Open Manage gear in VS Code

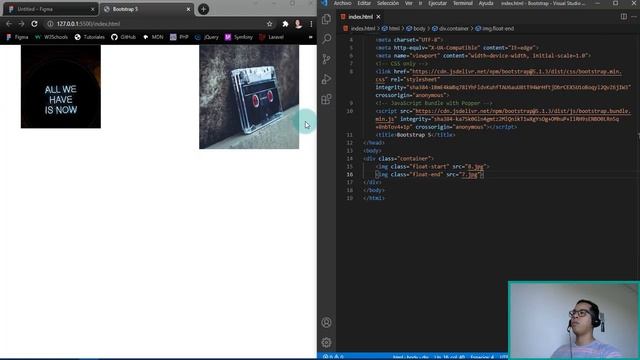click(x=326, y=342)
